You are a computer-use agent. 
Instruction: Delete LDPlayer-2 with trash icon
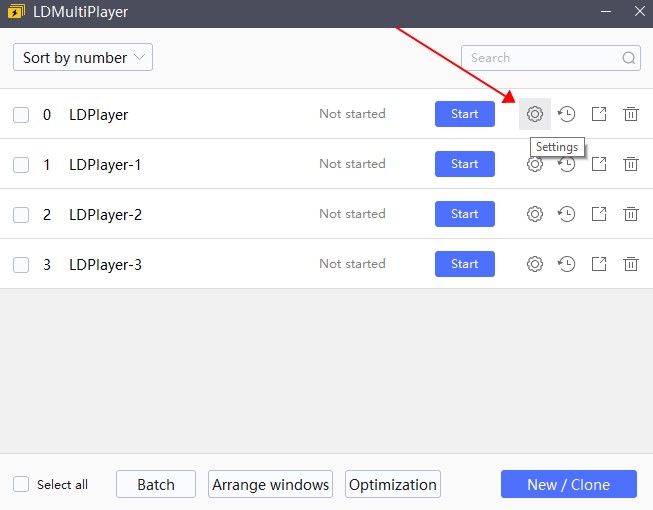(631, 214)
